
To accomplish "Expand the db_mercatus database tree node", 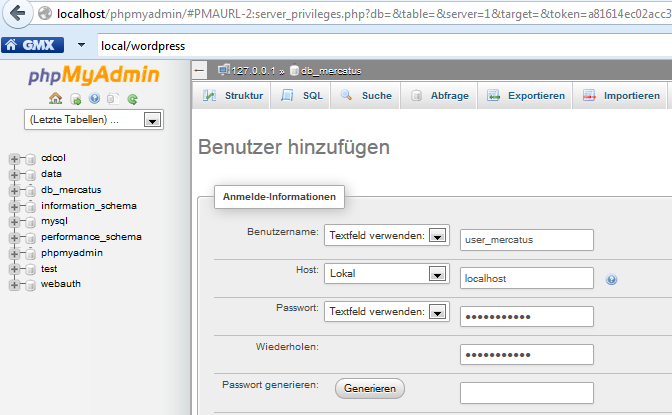I will point(15,189).
